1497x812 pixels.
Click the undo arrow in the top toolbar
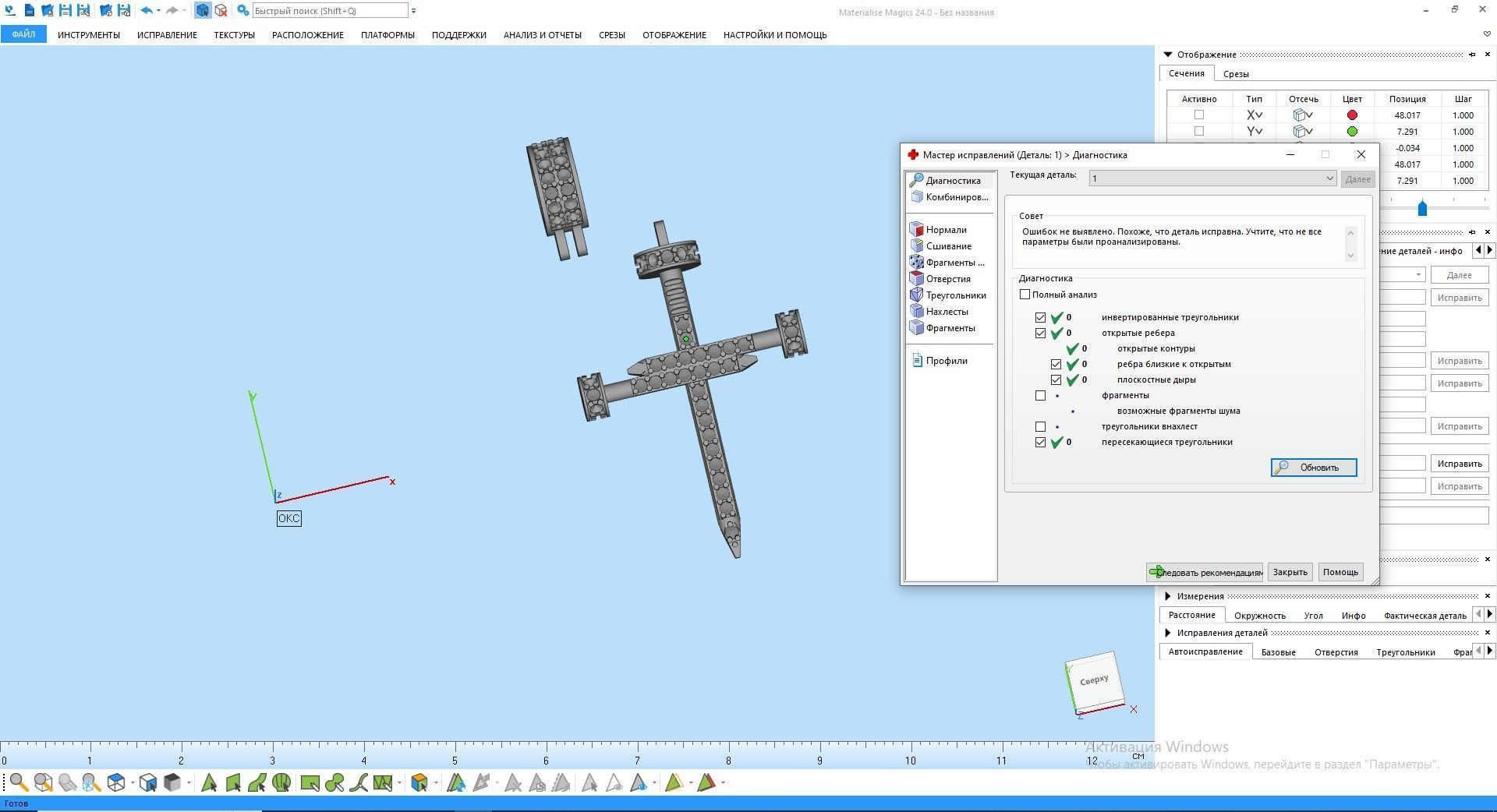click(x=146, y=11)
